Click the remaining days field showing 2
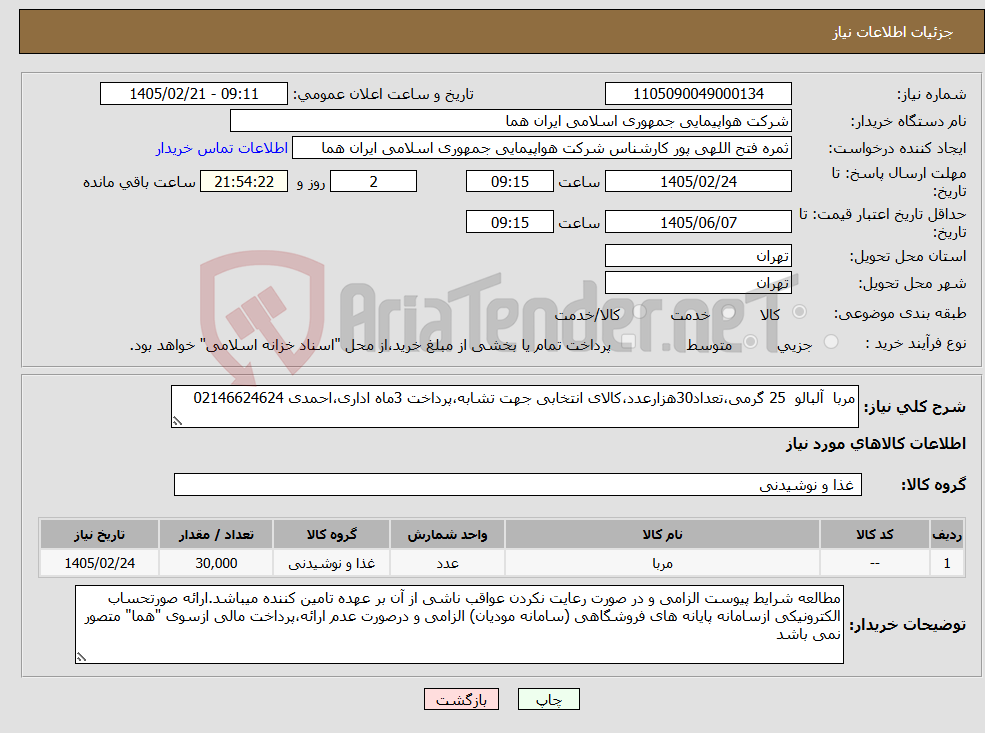This screenshot has width=985, height=733. point(373,182)
